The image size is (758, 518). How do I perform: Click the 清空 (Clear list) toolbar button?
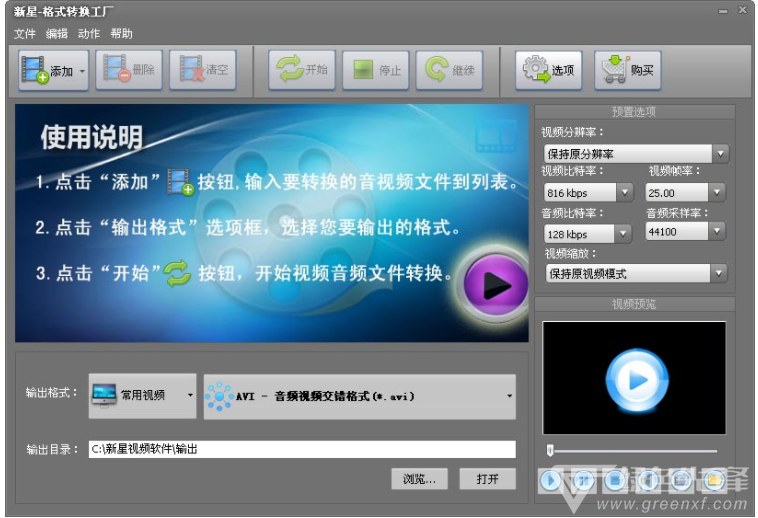(x=203, y=71)
